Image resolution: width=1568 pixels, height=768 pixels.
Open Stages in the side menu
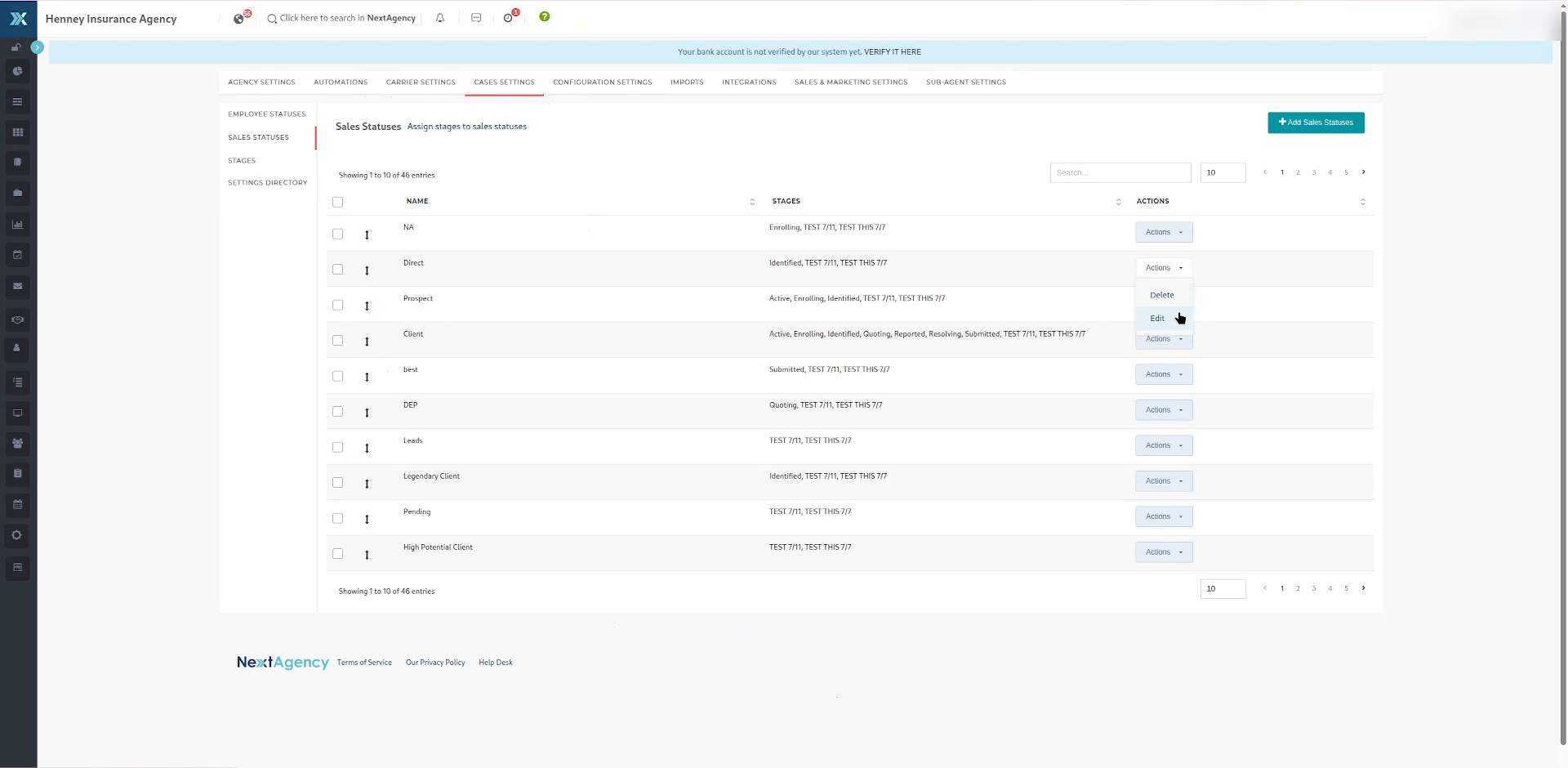(242, 161)
